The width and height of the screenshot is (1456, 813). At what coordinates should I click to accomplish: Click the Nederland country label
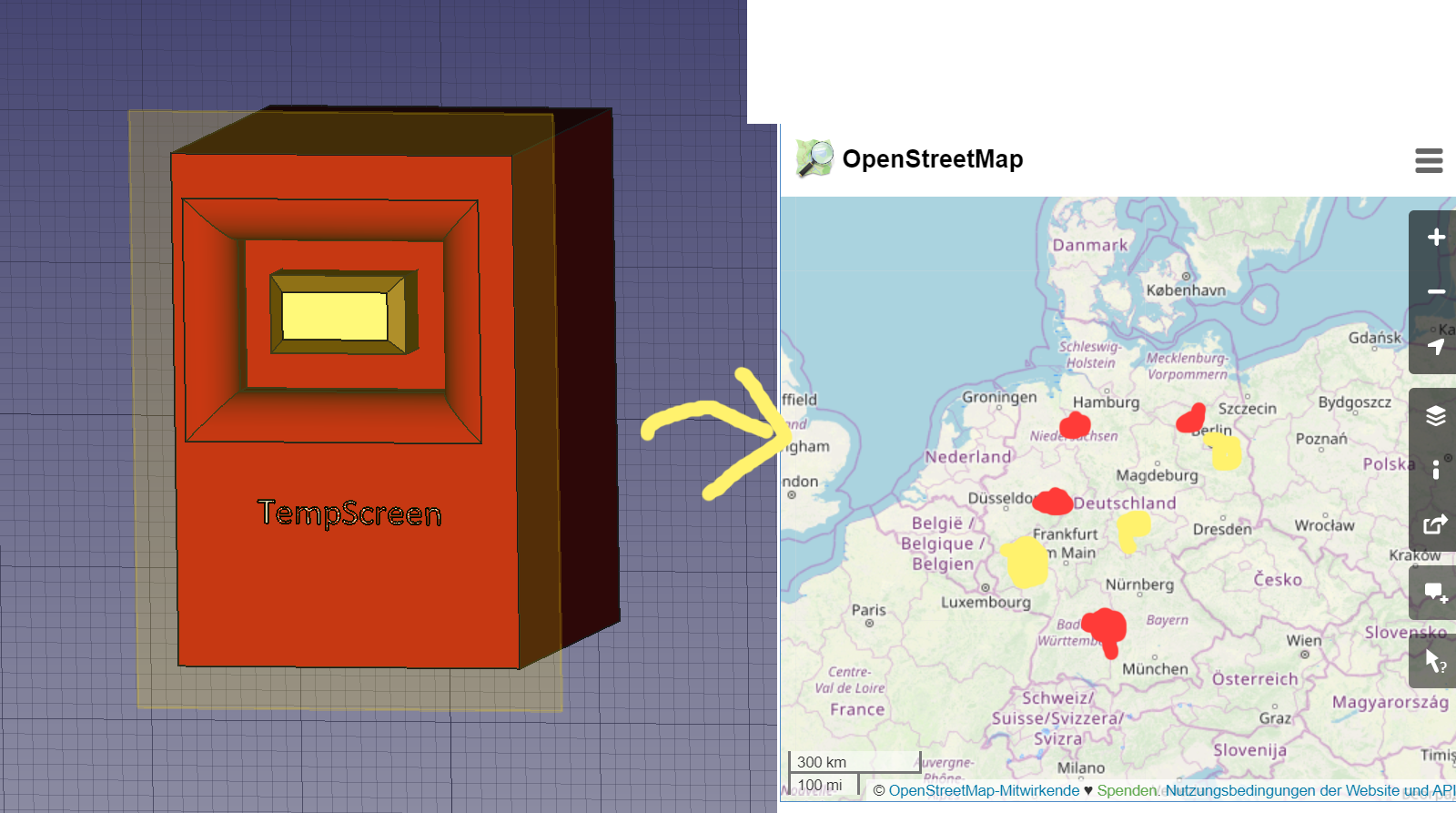coord(968,457)
